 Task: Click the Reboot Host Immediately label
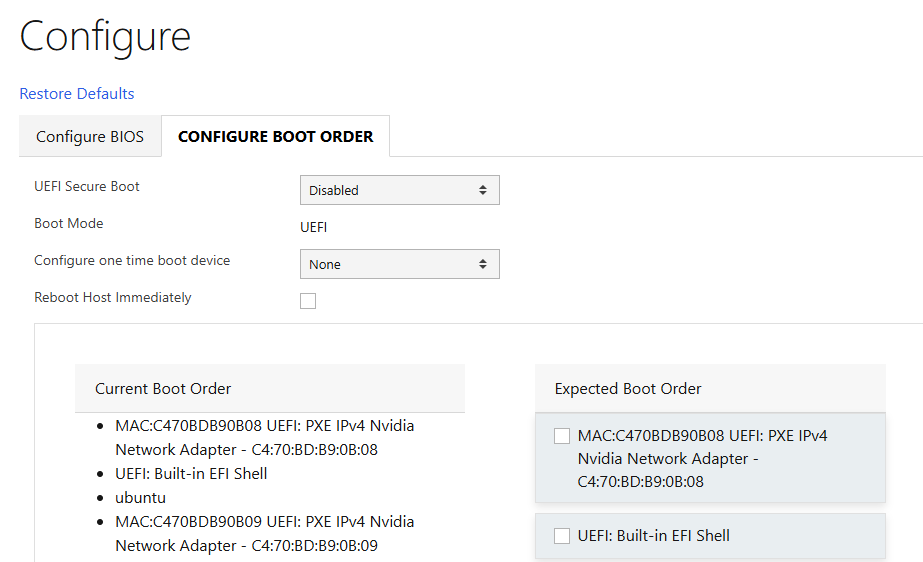pos(113,298)
